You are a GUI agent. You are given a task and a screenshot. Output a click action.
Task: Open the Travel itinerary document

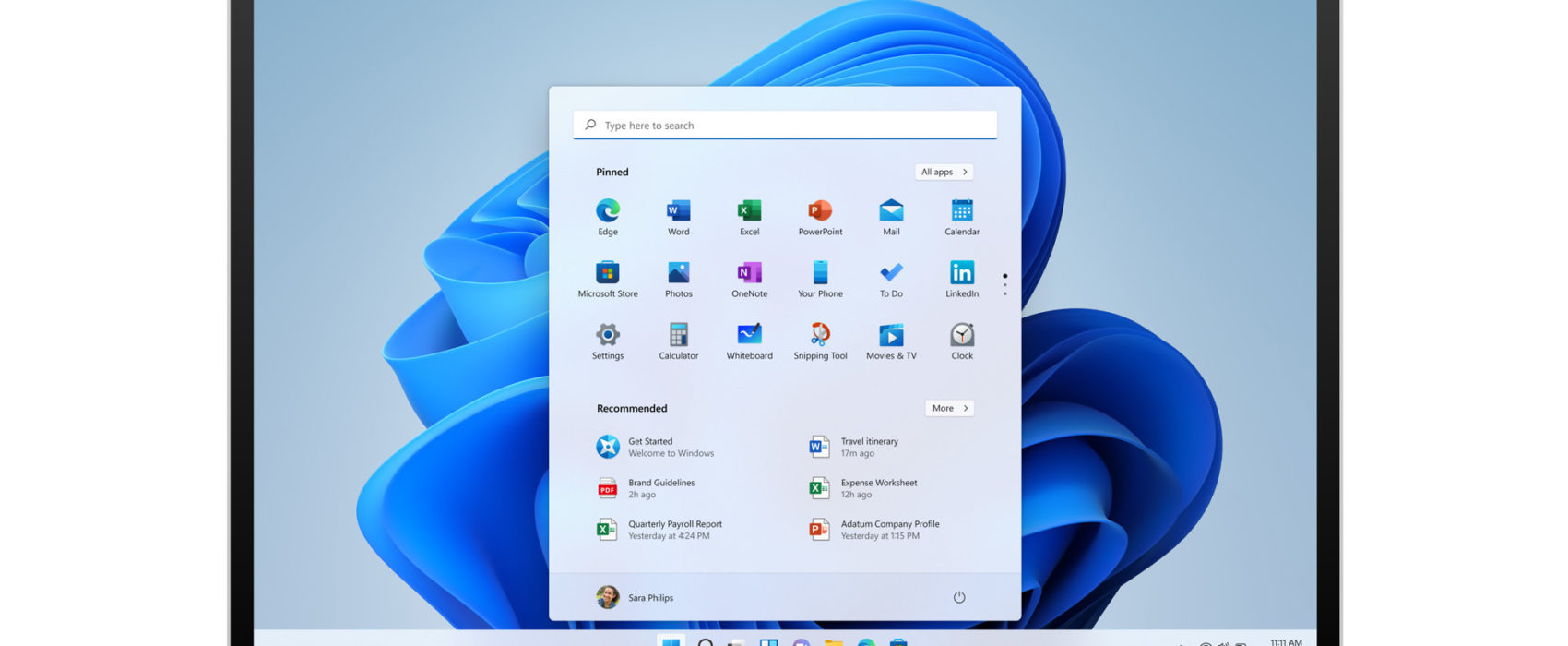(853, 447)
